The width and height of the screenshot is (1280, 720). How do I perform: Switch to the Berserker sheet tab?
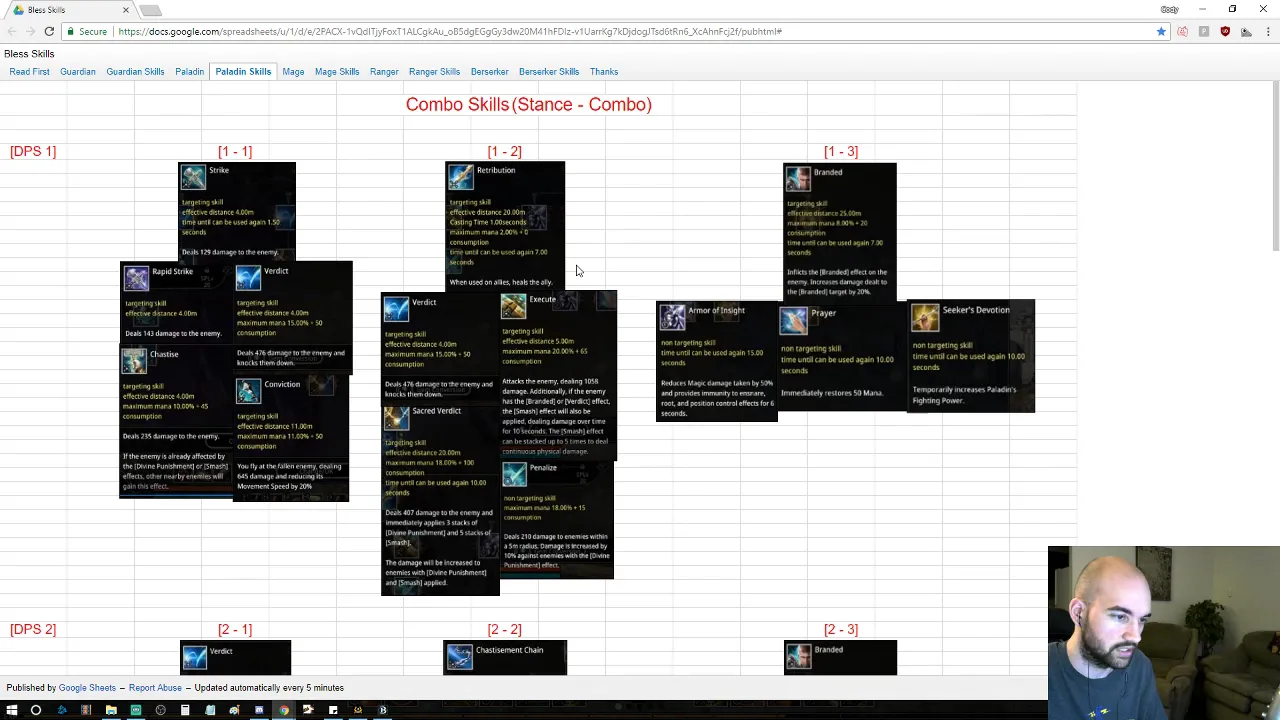click(489, 72)
